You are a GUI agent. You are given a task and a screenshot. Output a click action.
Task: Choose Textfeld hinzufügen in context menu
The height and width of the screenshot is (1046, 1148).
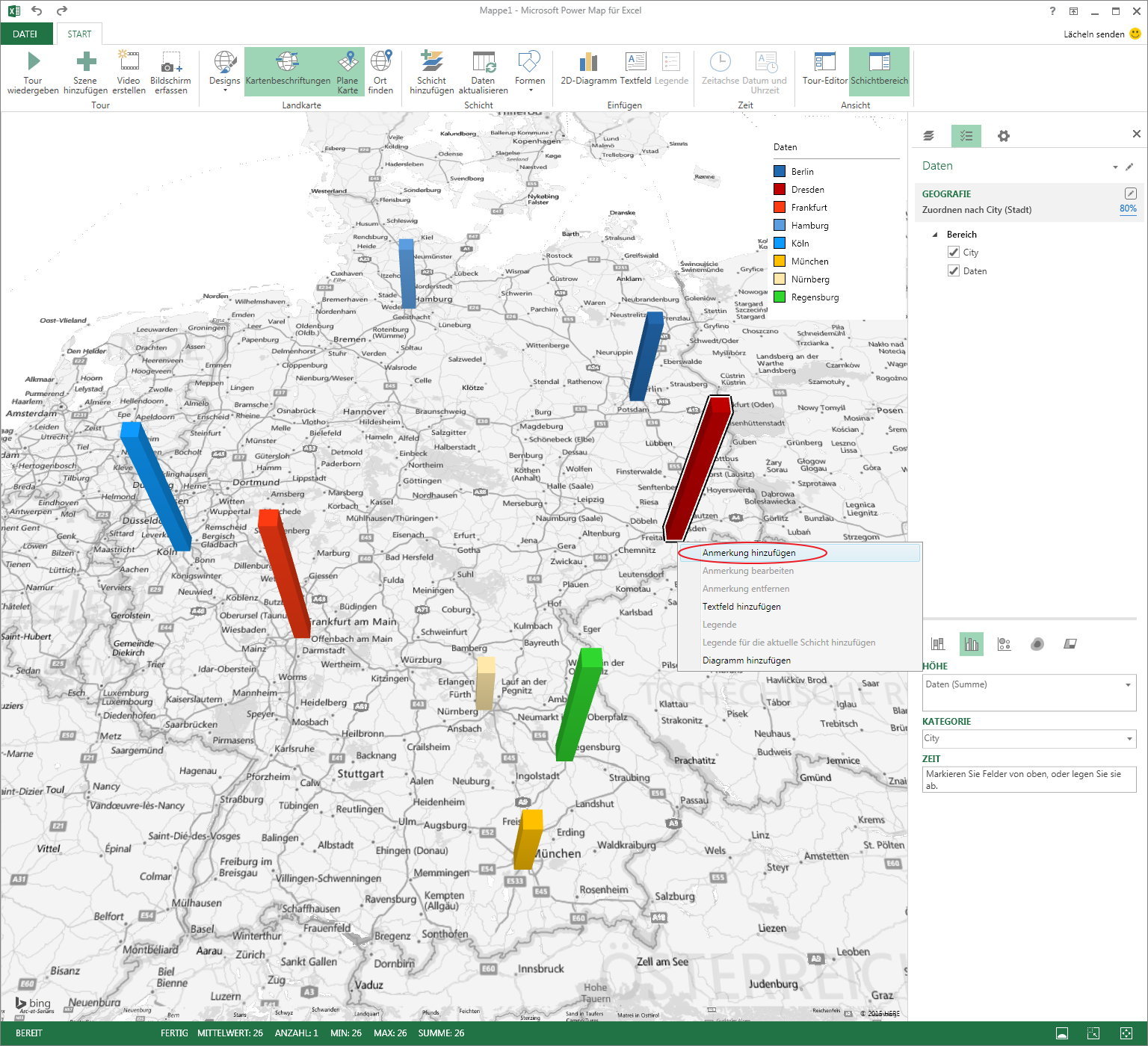coord(799,607)
